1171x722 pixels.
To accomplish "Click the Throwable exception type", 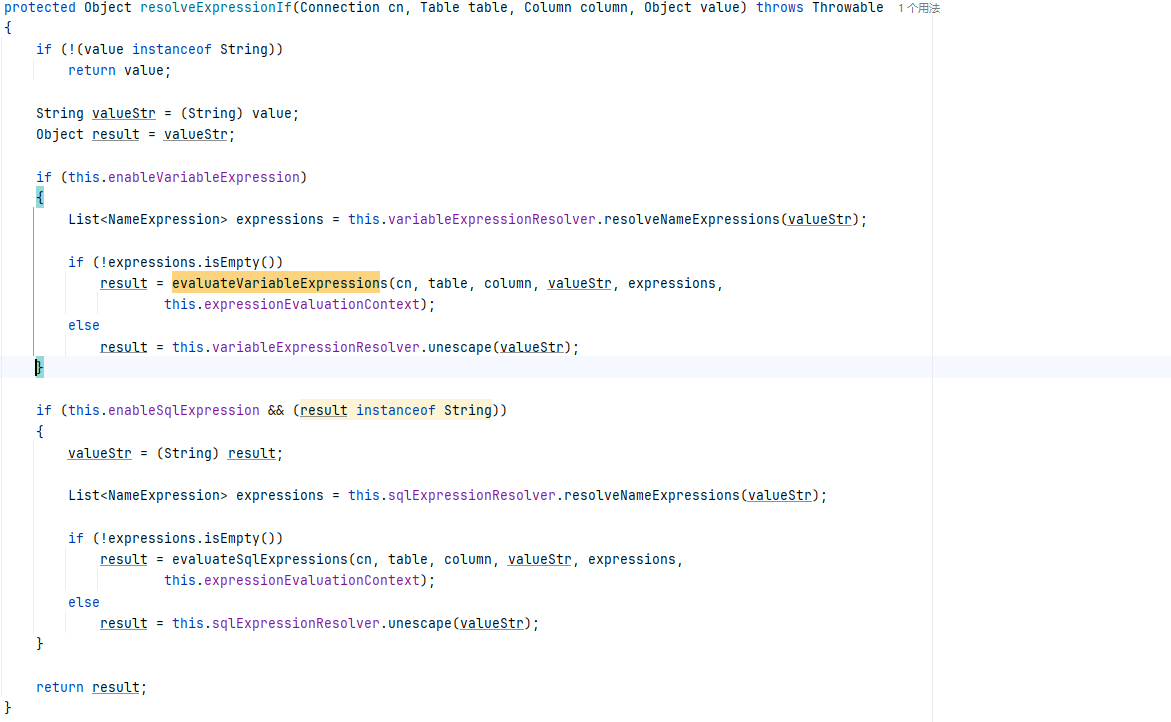I will click(x=847, y=8).
